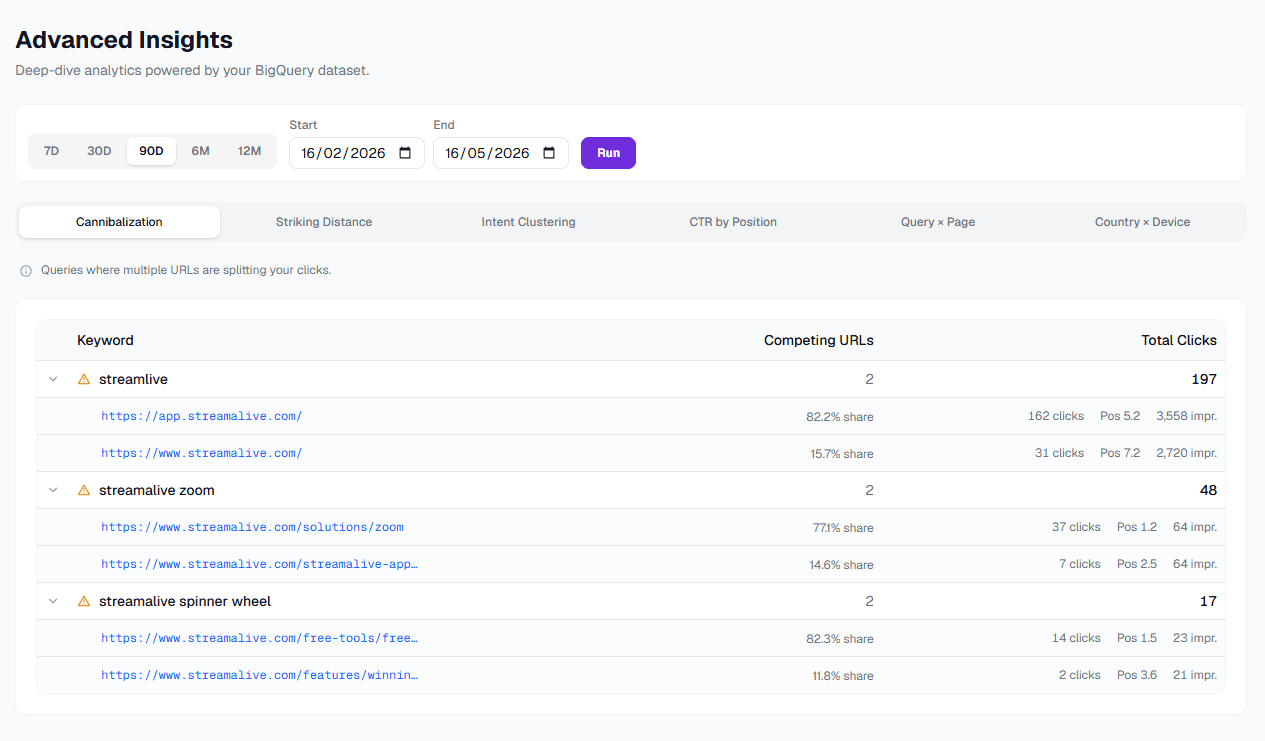This screenshot has width=1265, height=741.
Task: Click the 77.1% share value
Action: 843,528
